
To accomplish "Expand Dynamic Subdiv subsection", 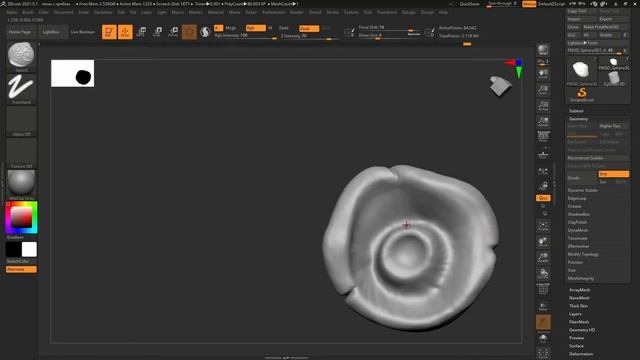I will coord(582,190).
